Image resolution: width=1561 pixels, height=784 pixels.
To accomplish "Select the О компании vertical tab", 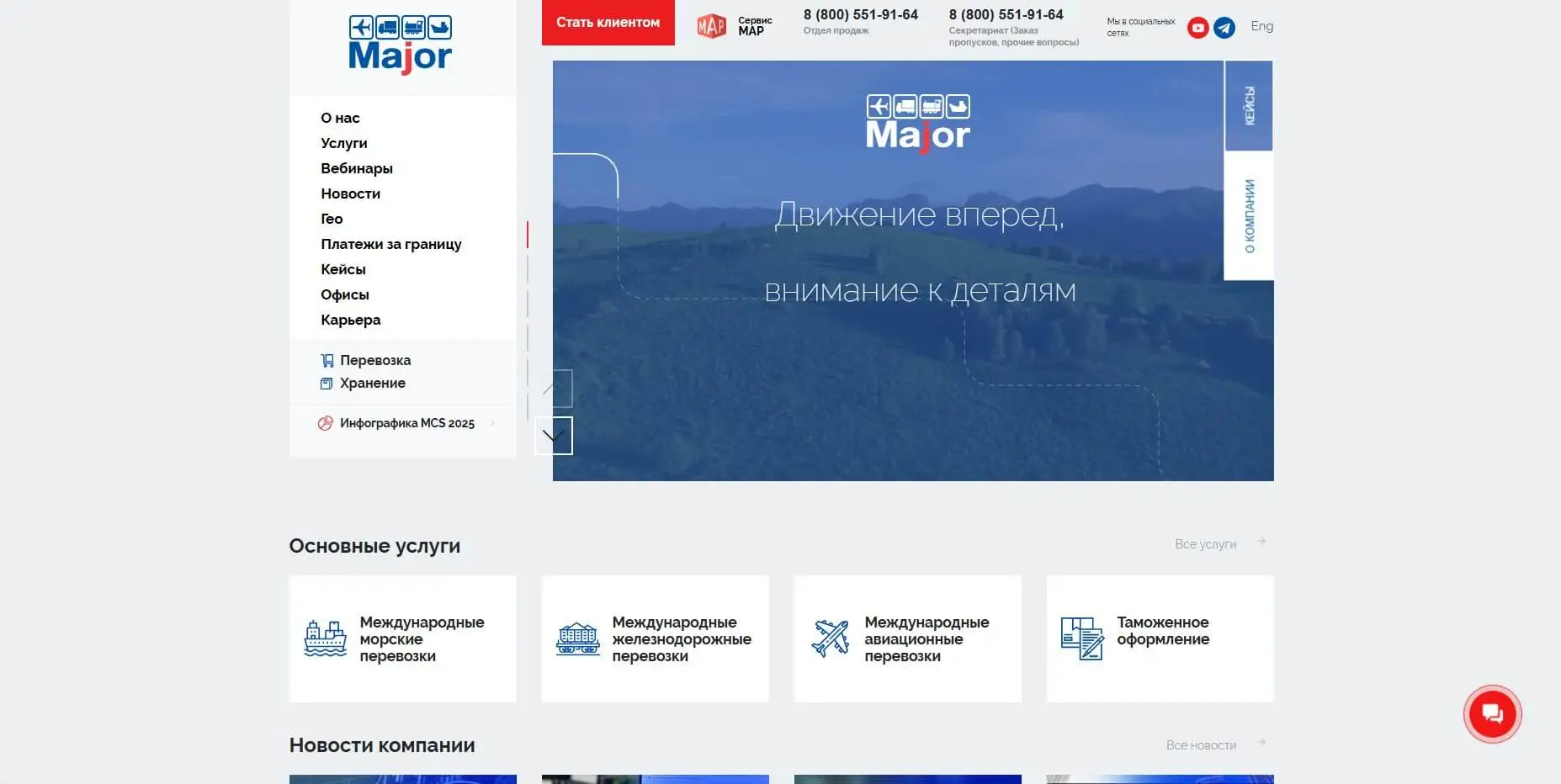I will 1249,216.
